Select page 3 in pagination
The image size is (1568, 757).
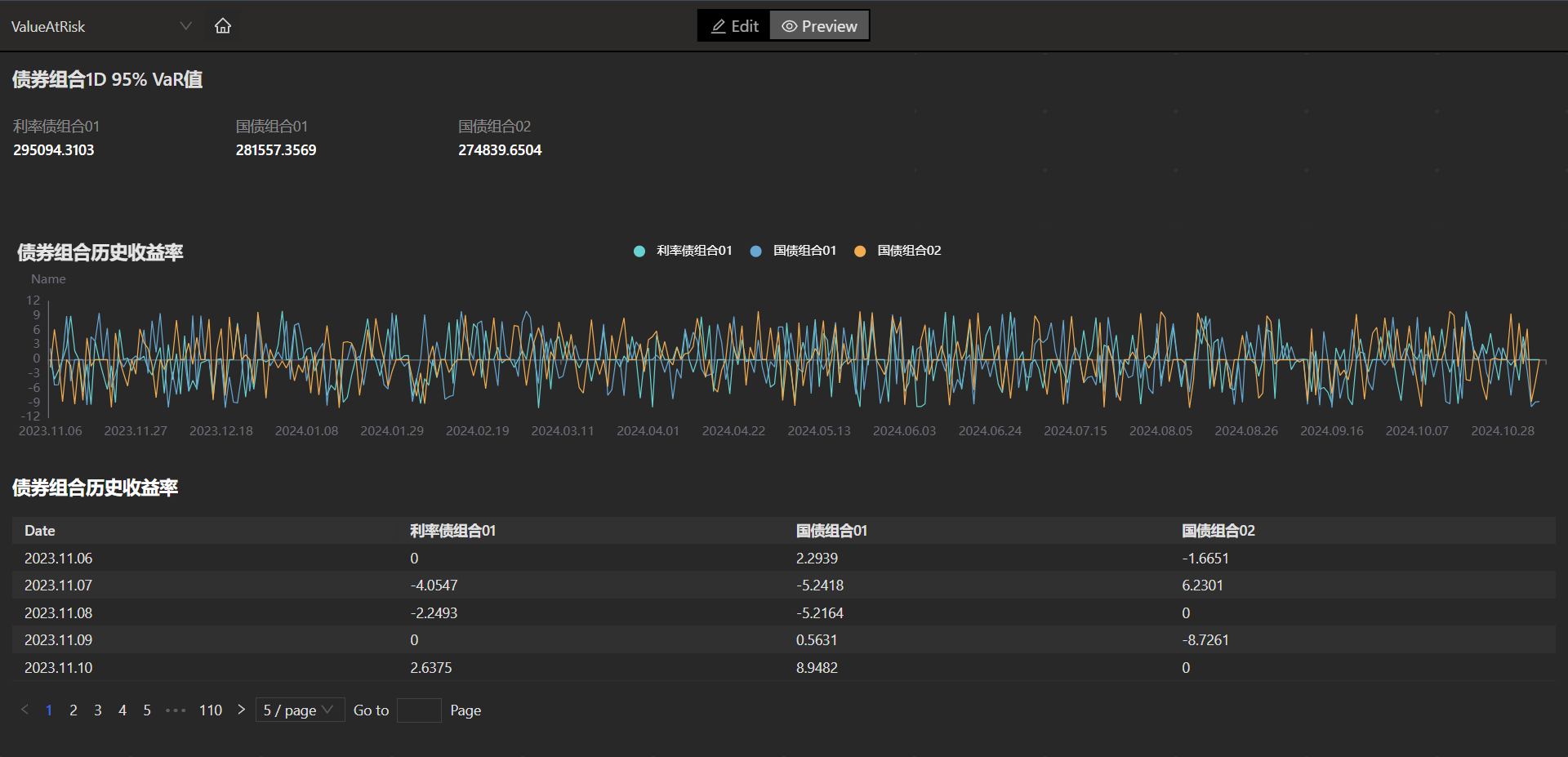pos(98,710)
